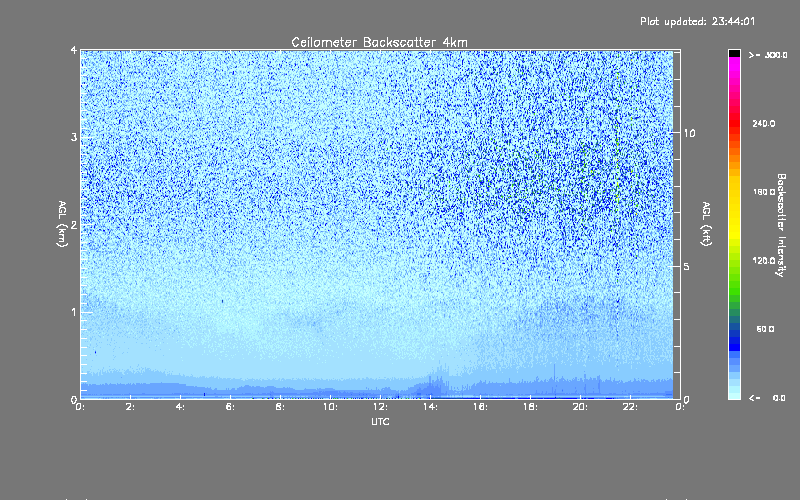This screenshot has width=800, height=500.
Task: Select the "20:" UTC hour tick
Action: 581,407
